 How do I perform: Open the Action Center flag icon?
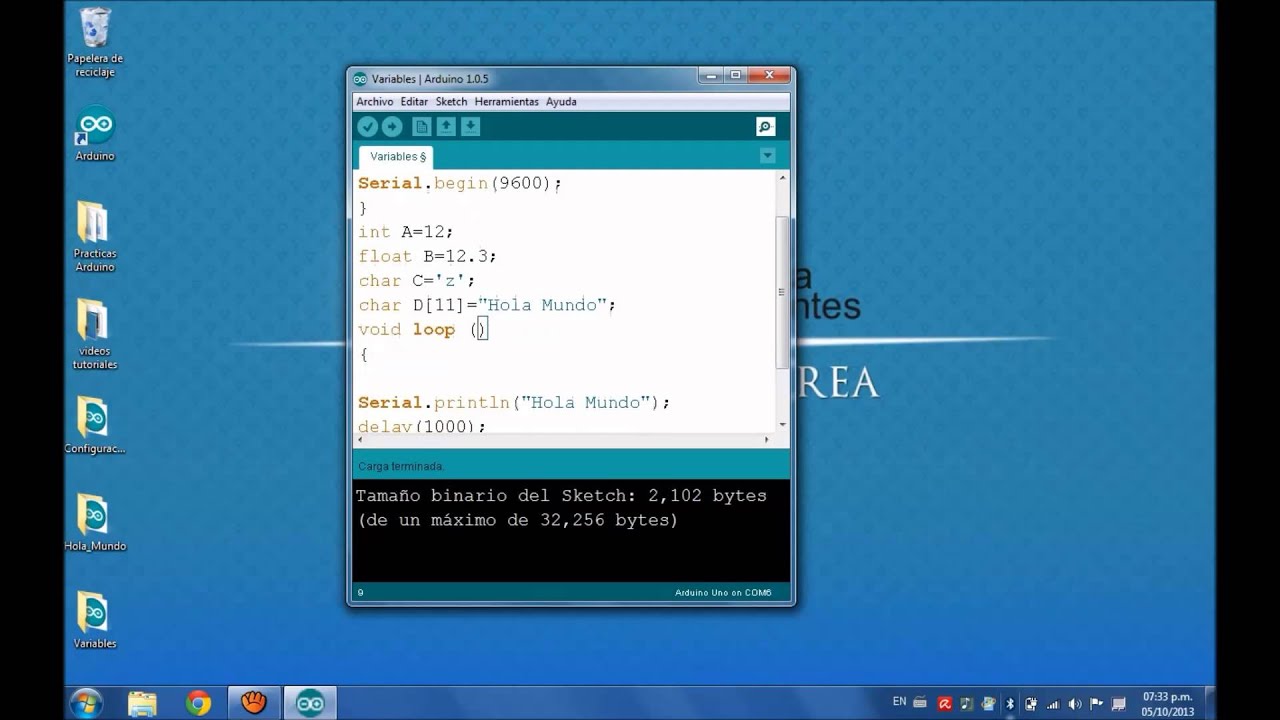tap(1096, 703)
